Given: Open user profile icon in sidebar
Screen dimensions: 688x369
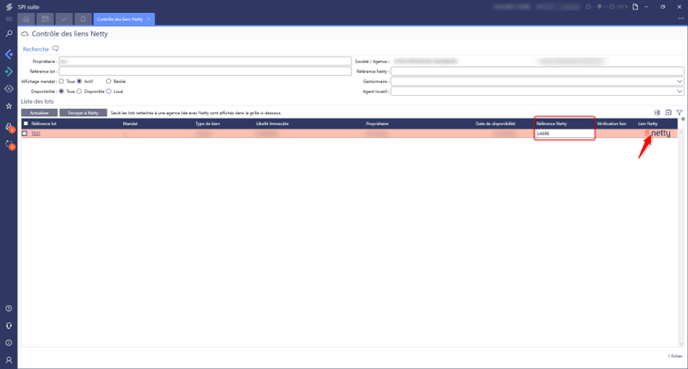Looking at the screenshot, I should pyautogui.click(x=9, y=360).
